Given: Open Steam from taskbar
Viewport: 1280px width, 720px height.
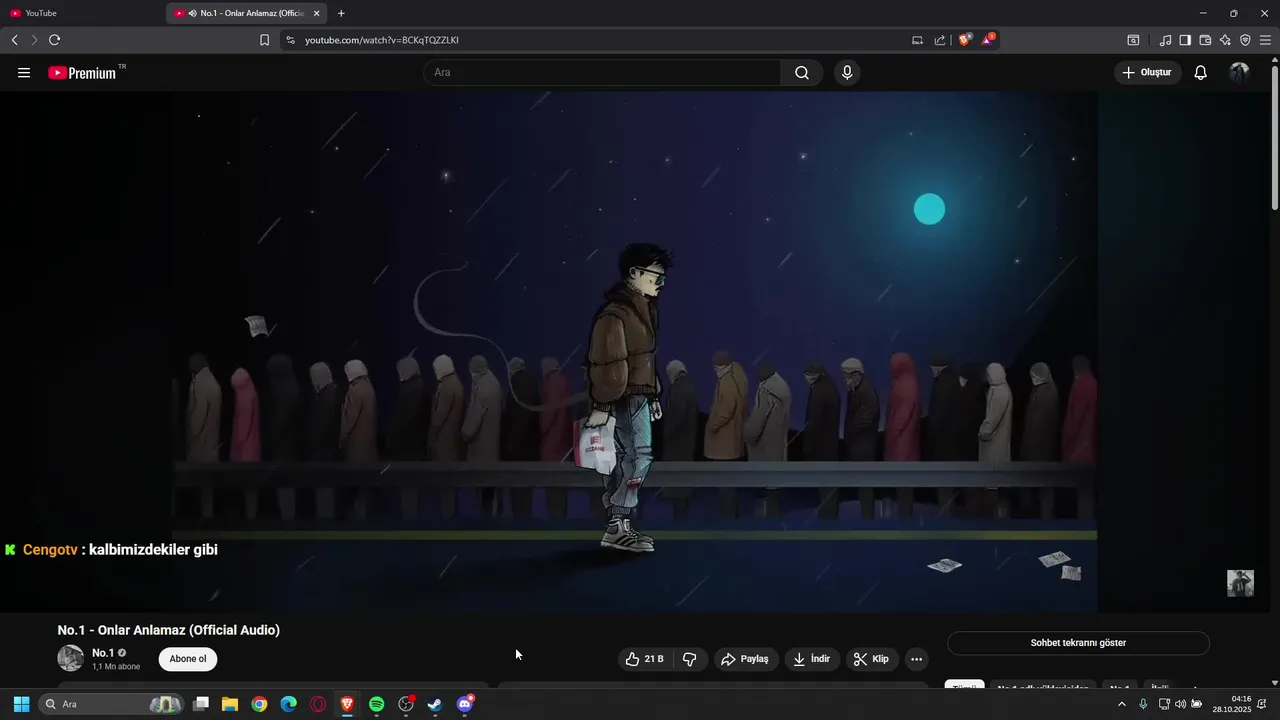Looking at the screenshot, I should [435, 704].
